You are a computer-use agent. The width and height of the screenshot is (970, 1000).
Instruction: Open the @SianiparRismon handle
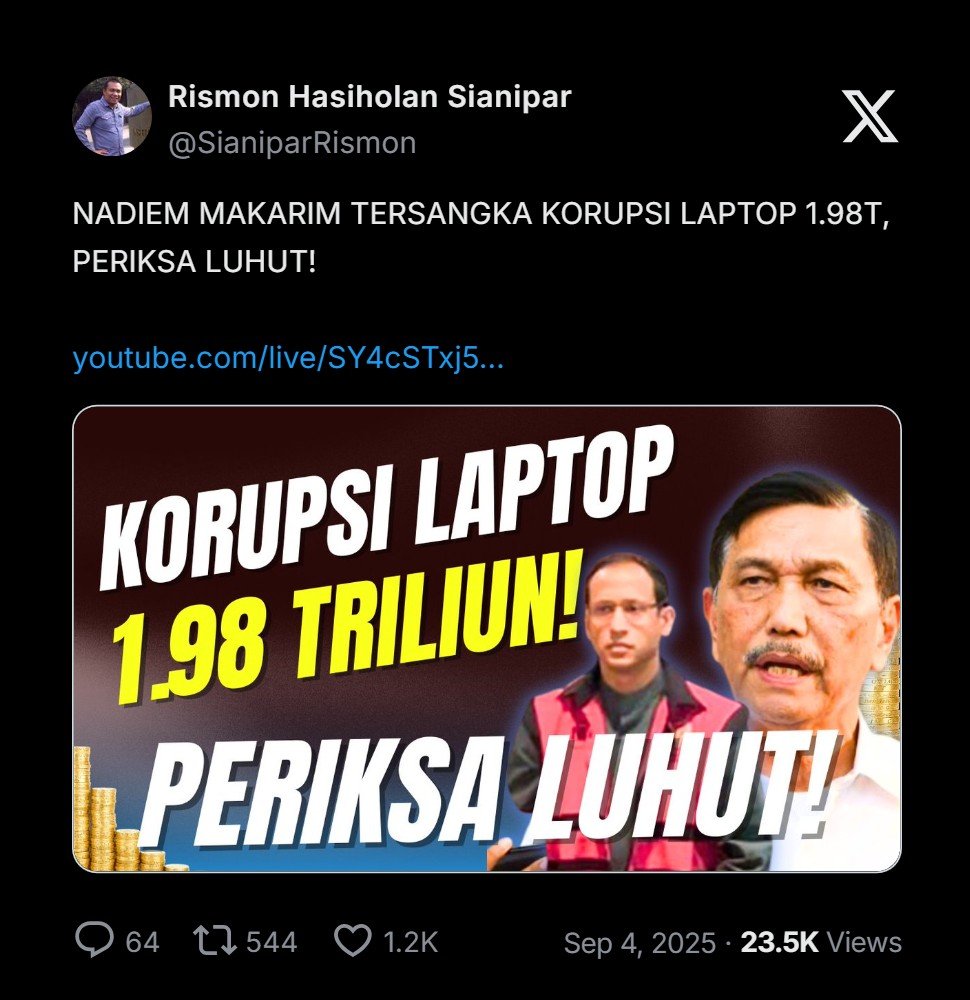pyautogui.click(x=292, y=142)
